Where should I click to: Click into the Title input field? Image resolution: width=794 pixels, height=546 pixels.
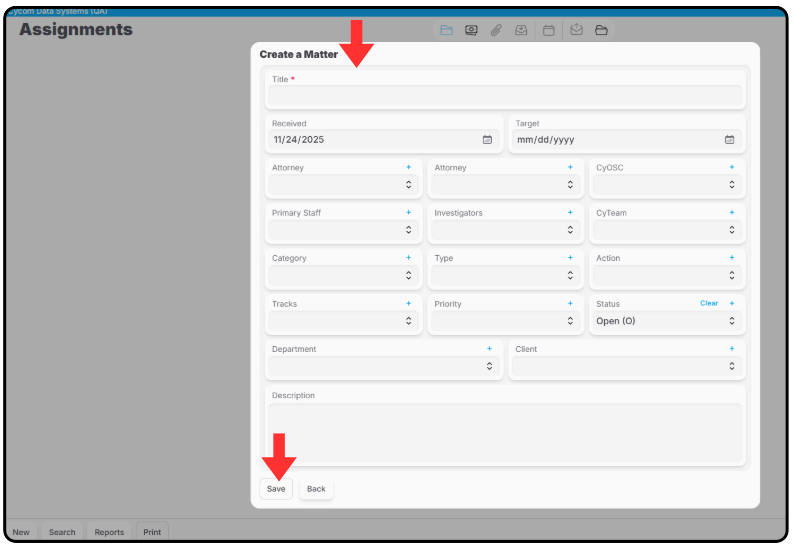505,95
